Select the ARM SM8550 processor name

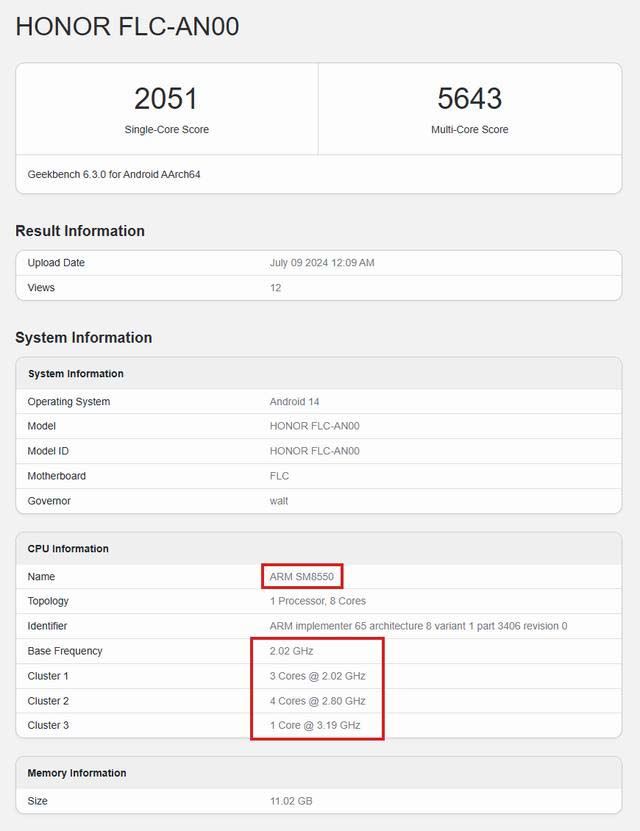(302, 577)
